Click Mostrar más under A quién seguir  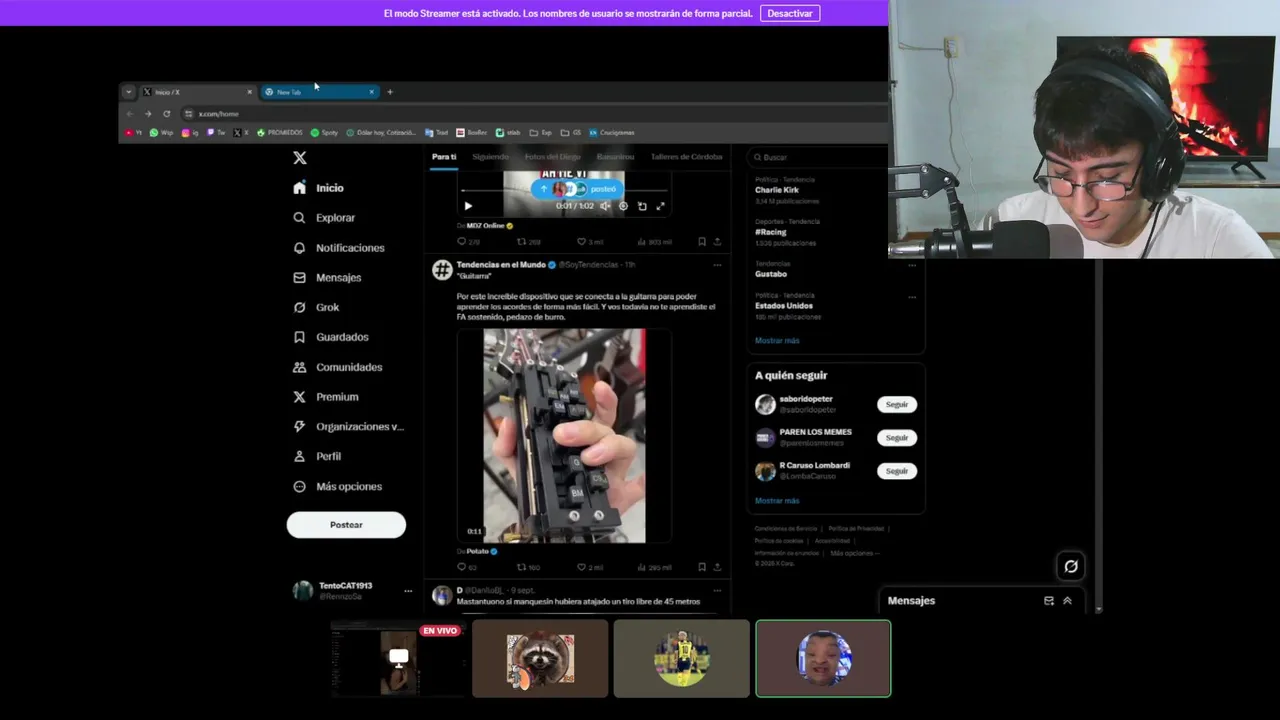[777, 501]
